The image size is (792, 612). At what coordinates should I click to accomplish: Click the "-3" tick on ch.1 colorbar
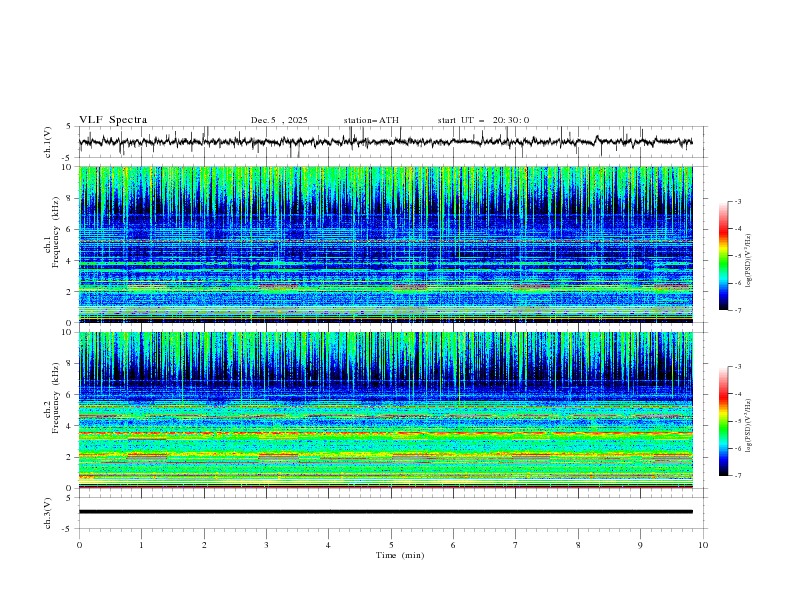[x=737, y=201]
